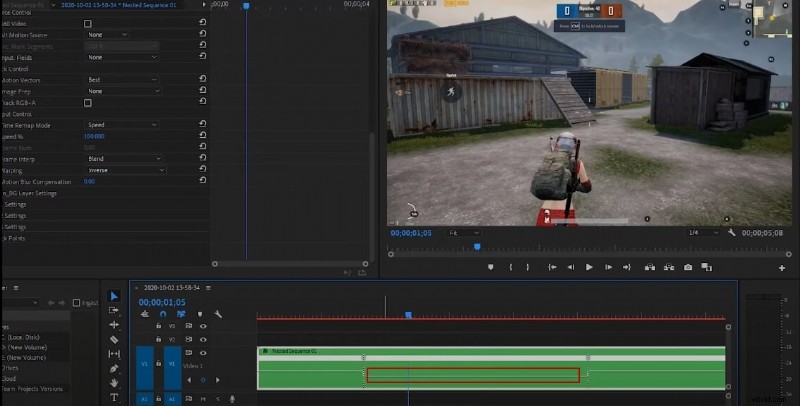Viewport: 800px width, 406px height.
Task: Toggle V3 track lock
Action: (x=159, y=326)
